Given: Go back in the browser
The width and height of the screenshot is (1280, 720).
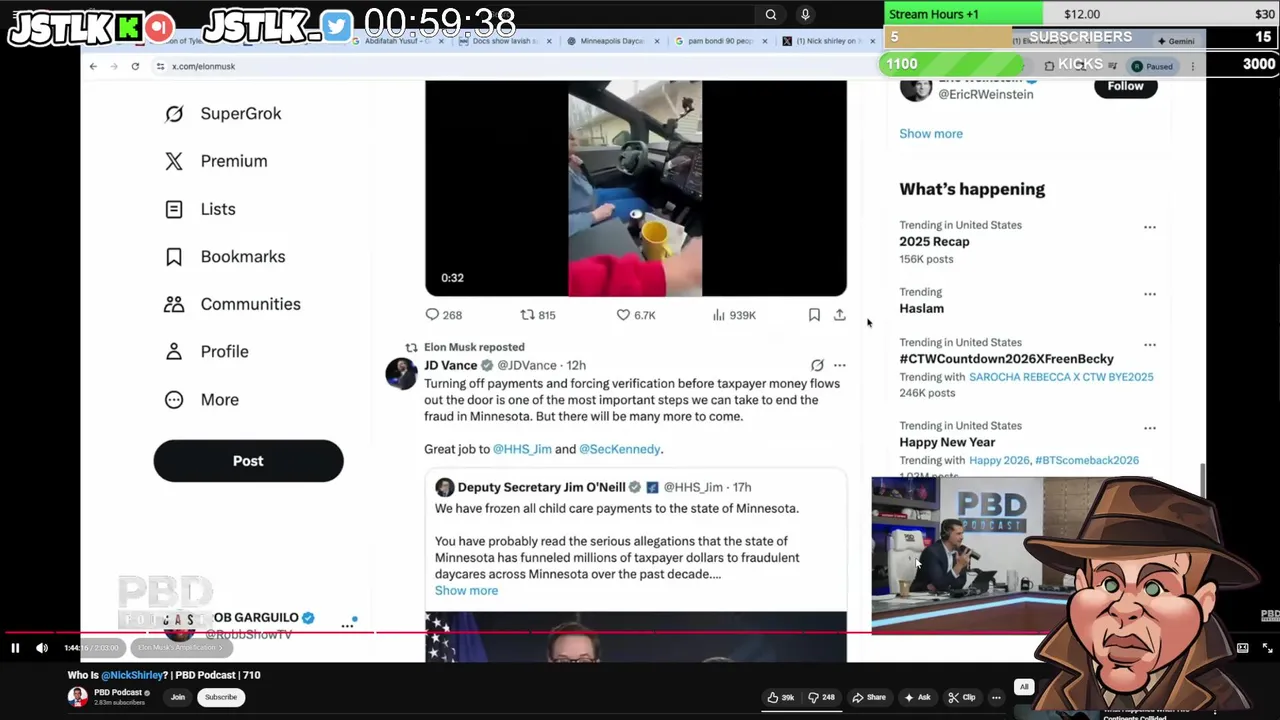Looking at the screenshot, I should 93,66.
